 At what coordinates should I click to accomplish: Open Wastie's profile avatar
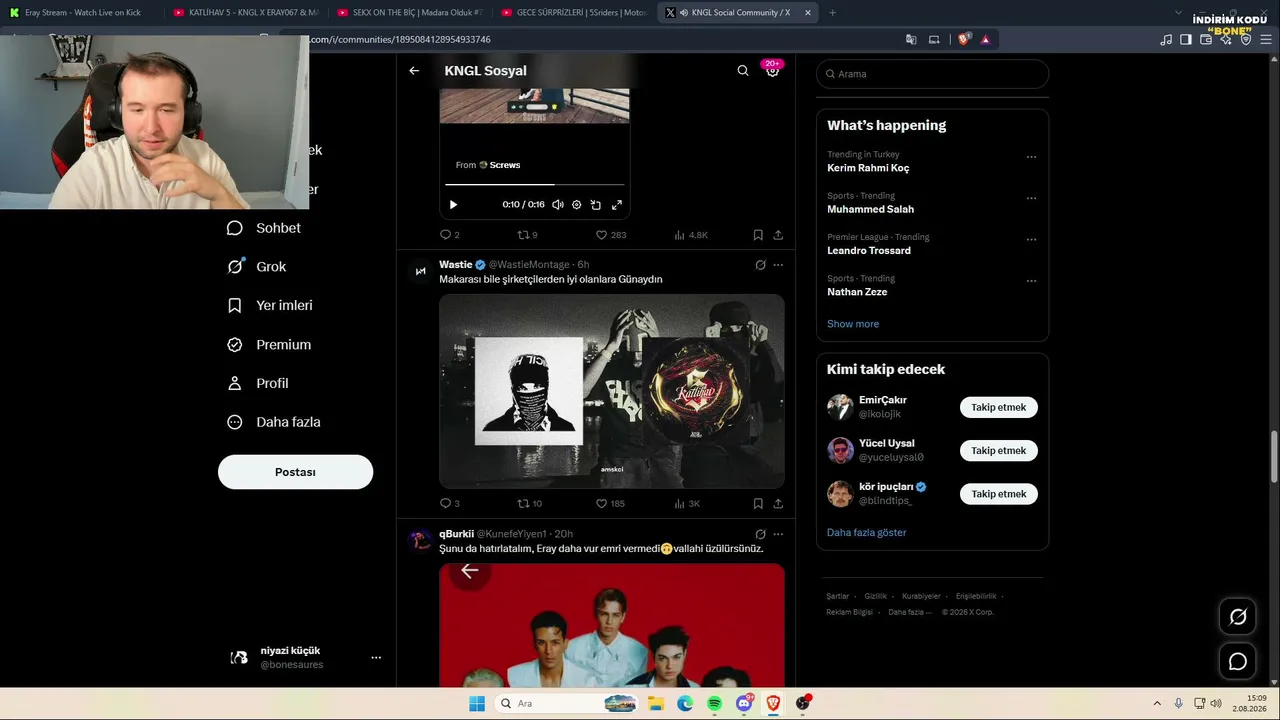[x=420, y=271]
